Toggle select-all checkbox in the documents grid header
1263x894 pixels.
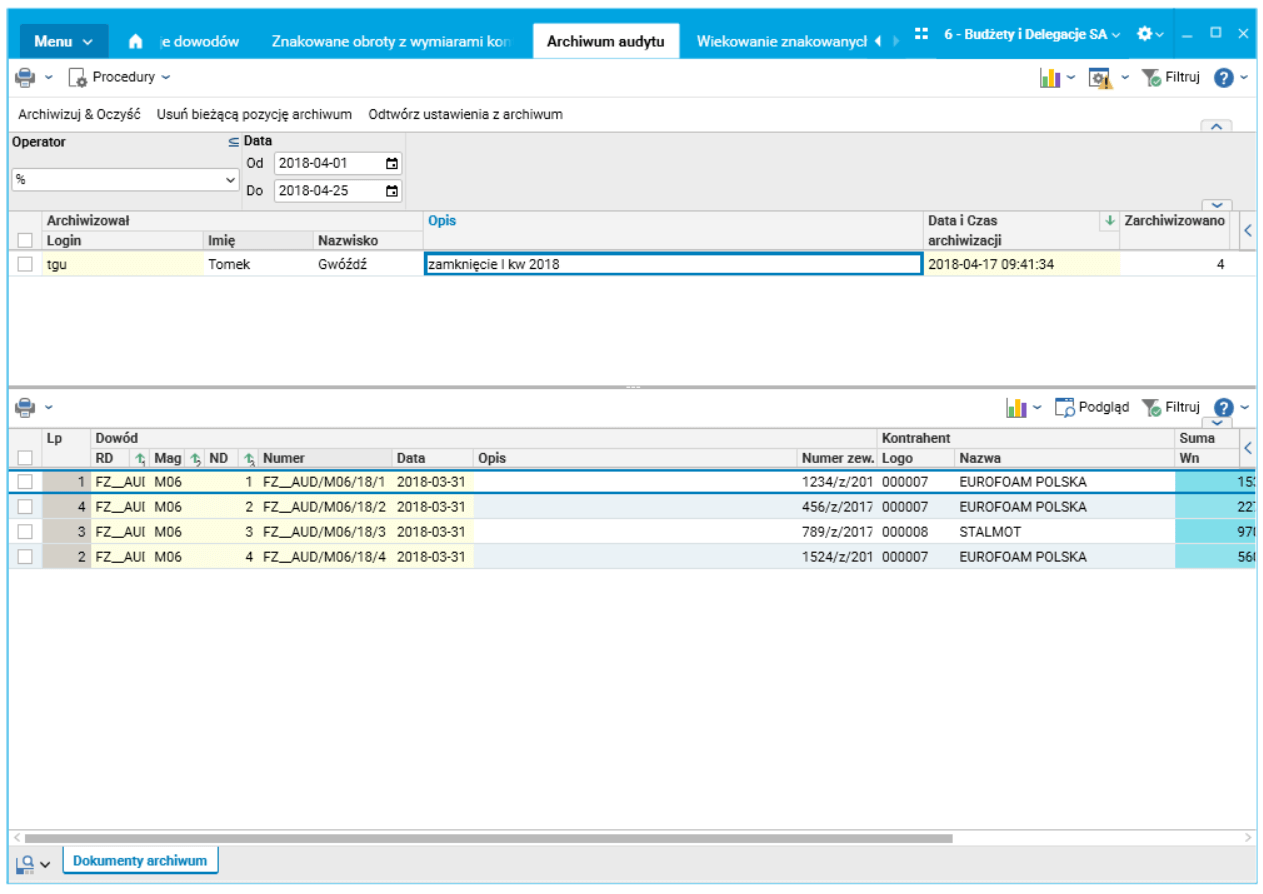pyautogui.click(x=25, y=458)
